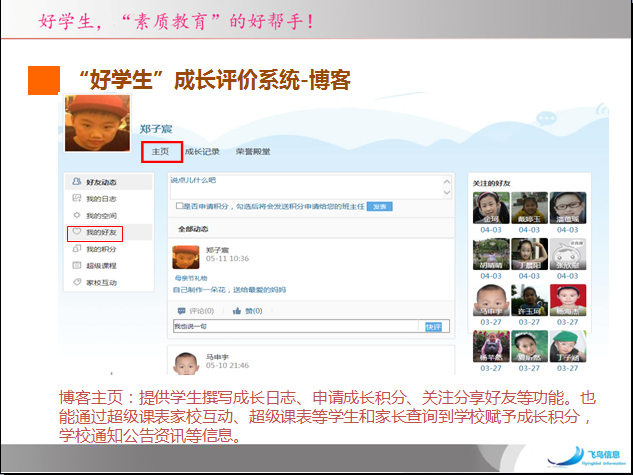Select 我的好友 heart icon entry
Image resolution: width=633 pixels, height=475 pixels.
76,232
